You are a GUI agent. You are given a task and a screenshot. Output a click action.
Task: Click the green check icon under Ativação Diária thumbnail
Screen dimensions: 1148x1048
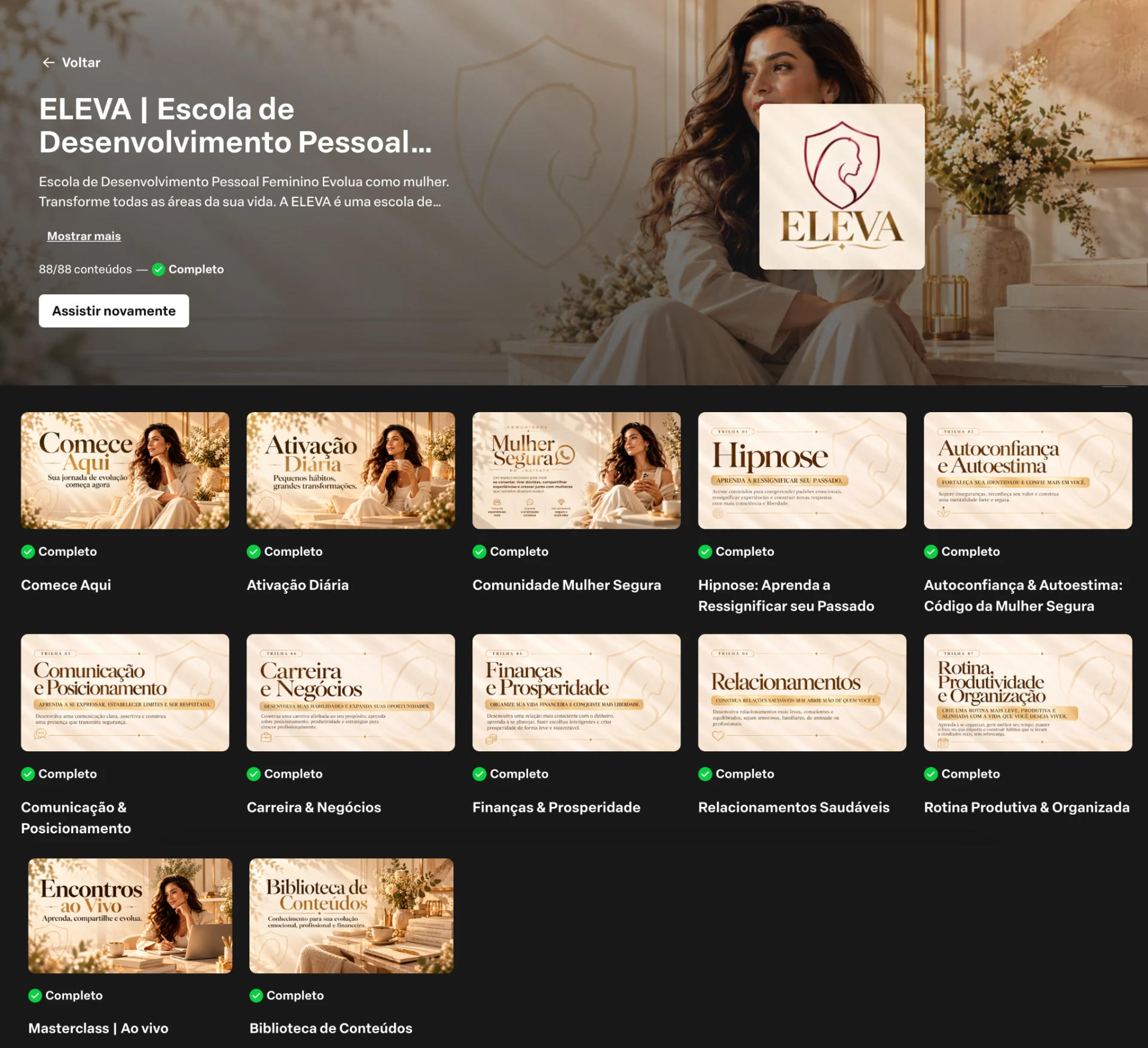click(254, 552)
